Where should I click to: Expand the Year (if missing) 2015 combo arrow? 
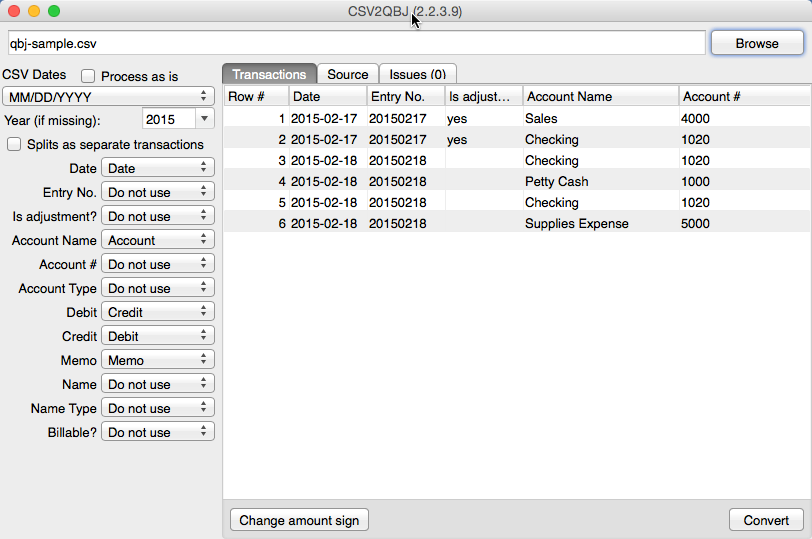(x=205, y=119)
